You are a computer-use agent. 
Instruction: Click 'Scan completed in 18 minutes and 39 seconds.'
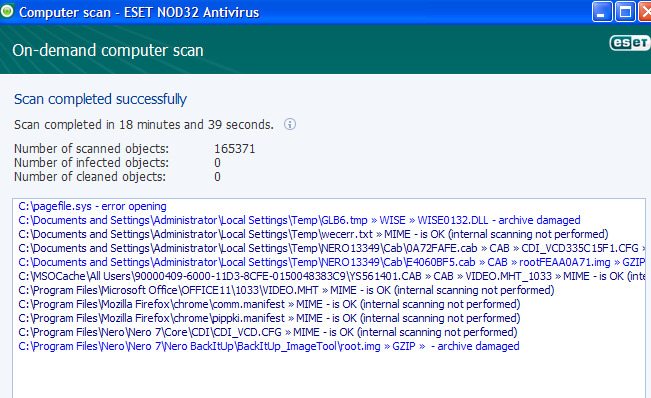144,125
